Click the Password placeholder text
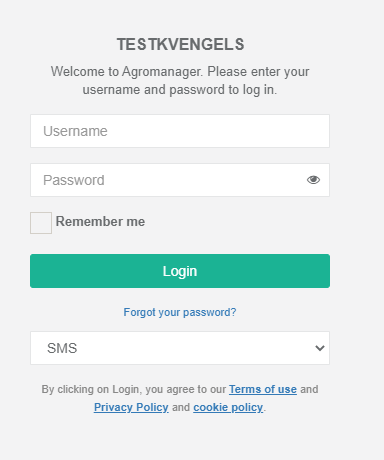Screen dimensions: 384x460 pos(74,180)
